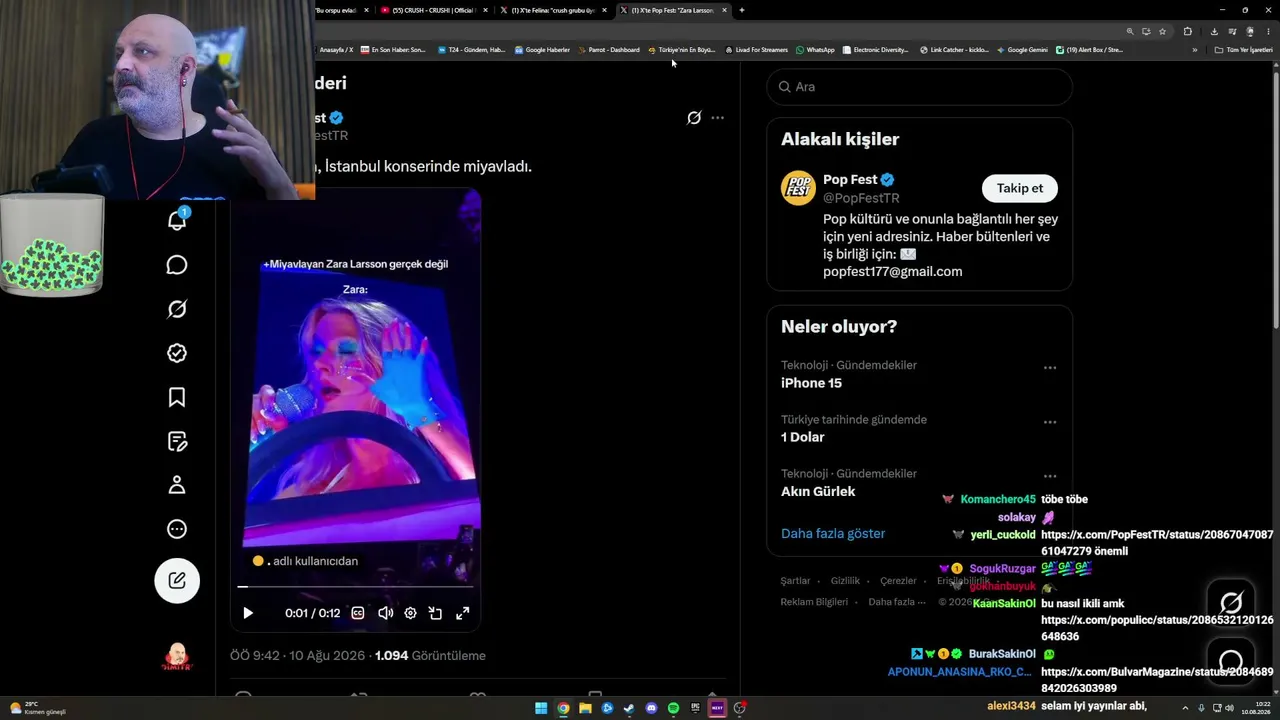Open Discord from the taskbar
This screenshot has height=720, width=1280.
(651, 708)
